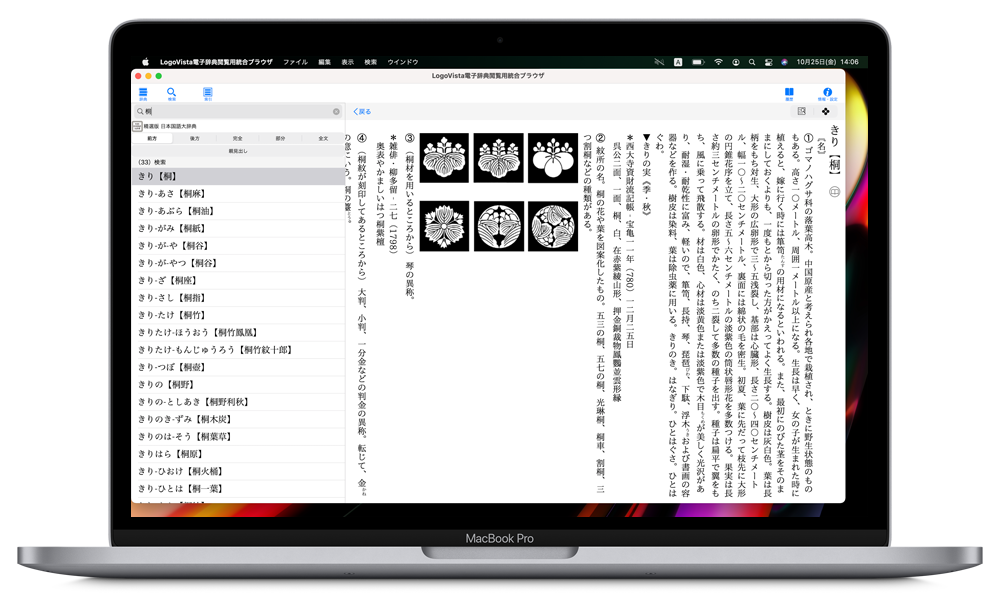The image size is (1000, 600).
Task: Select the entry きり-たけ【桐竹】
Action: click(x=238, y=314)
